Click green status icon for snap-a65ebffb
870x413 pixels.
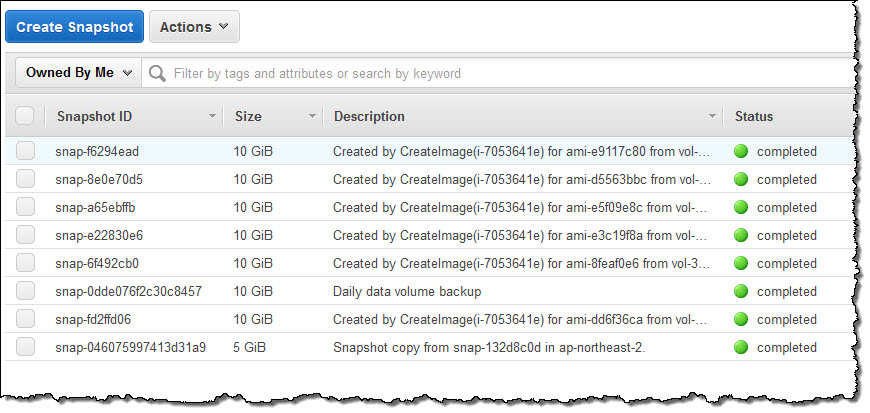tap(741, 208)
